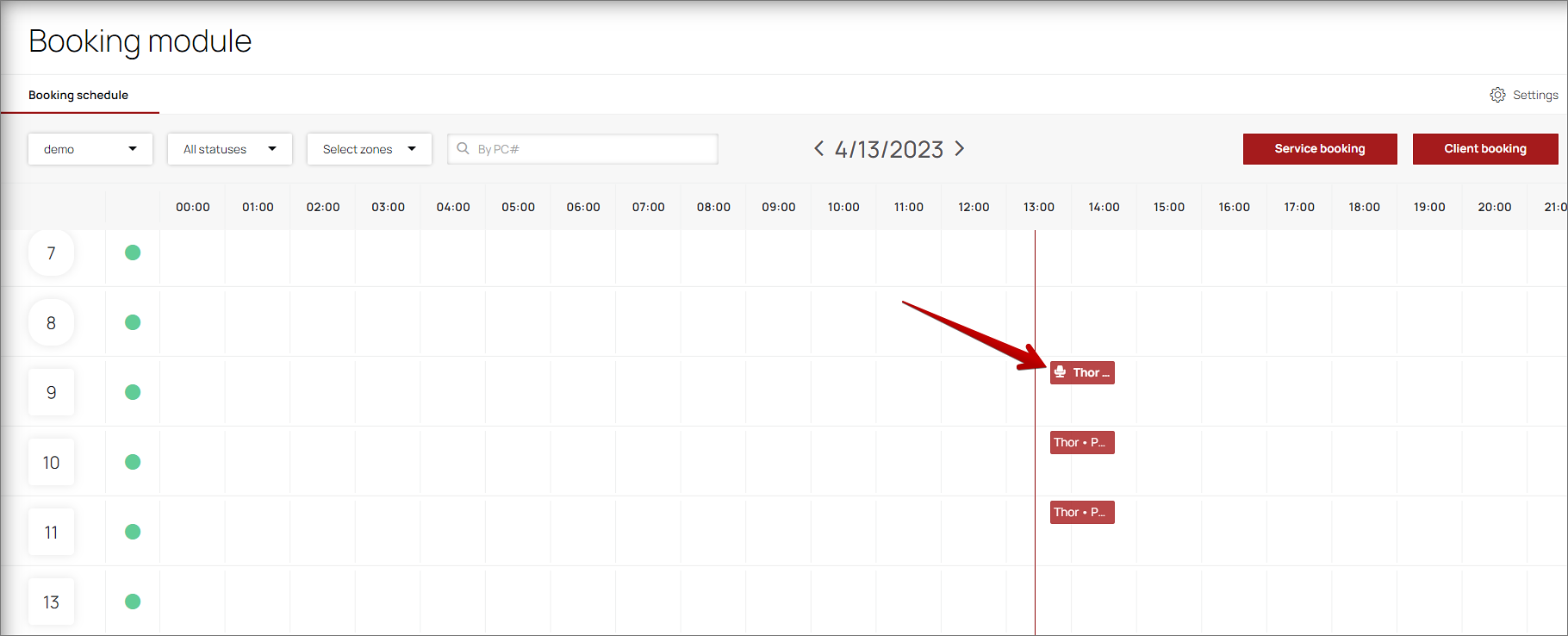Viewport: 1568px width, 636px height.
Task: Open the Thor booking on PC 11
Action: click(1082, 512)
